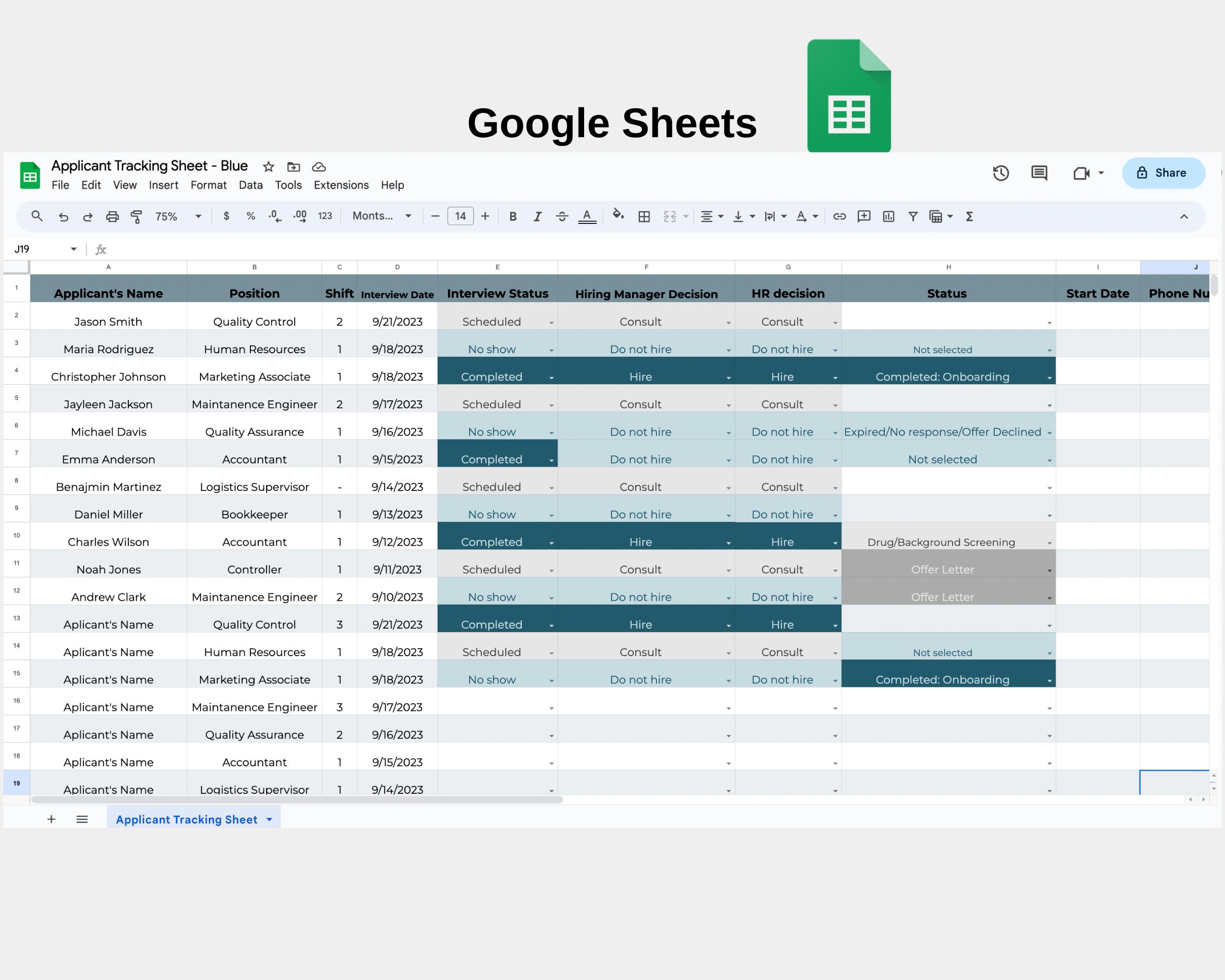The height and width of the screenshot is (980, 1225).
Task: Toggle bold formatting
Action: (x=513, y=217)
